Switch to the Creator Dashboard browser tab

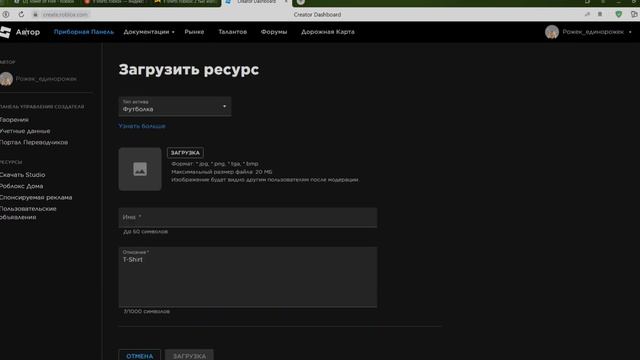click(256, 2)
